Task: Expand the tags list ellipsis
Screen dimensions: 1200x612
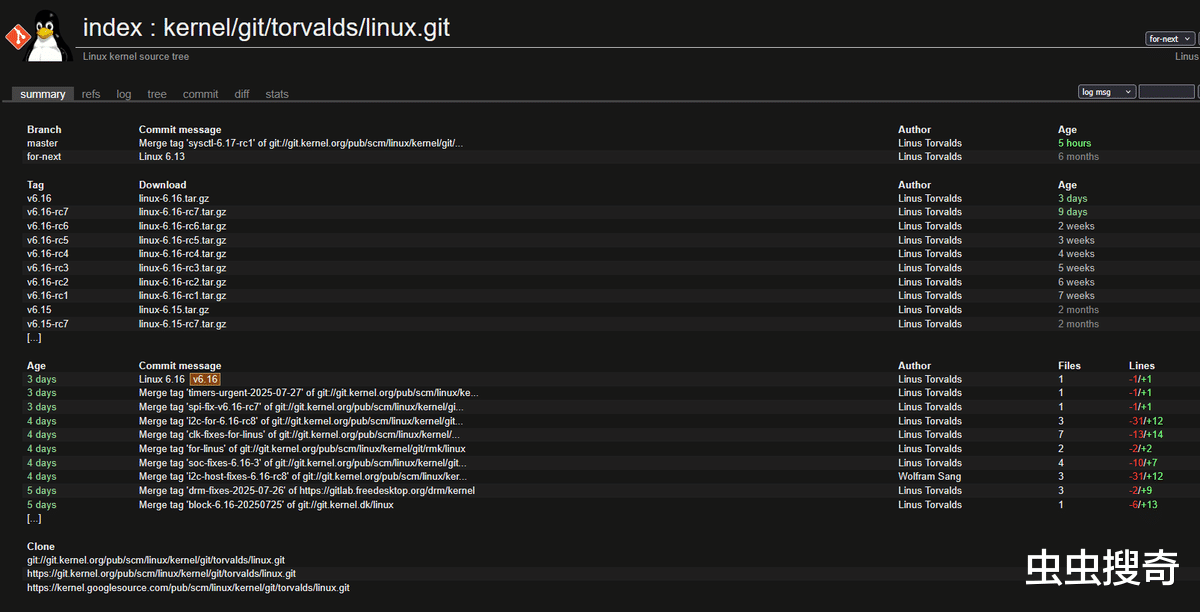Action: click(34, 338)
